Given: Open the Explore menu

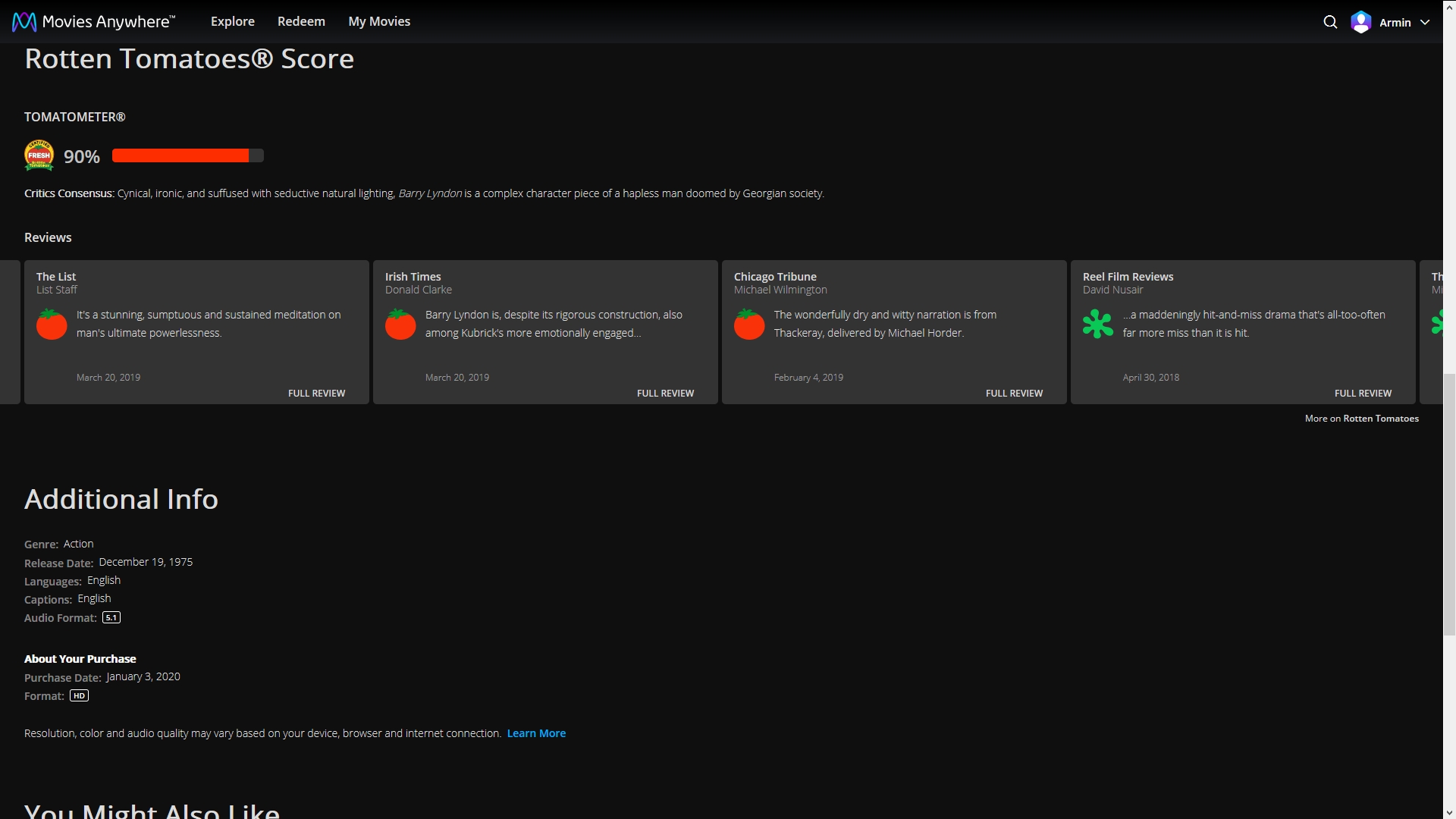Looking at the screenshot, I should pyautogui.click(x=232, y=22).
